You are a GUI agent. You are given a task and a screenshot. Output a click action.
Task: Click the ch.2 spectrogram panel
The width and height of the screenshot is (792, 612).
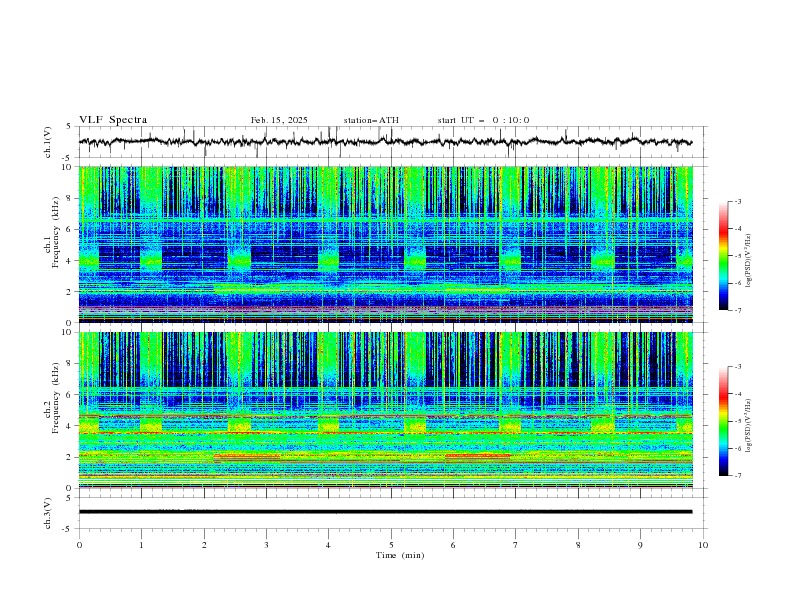(x=385, y=410)
